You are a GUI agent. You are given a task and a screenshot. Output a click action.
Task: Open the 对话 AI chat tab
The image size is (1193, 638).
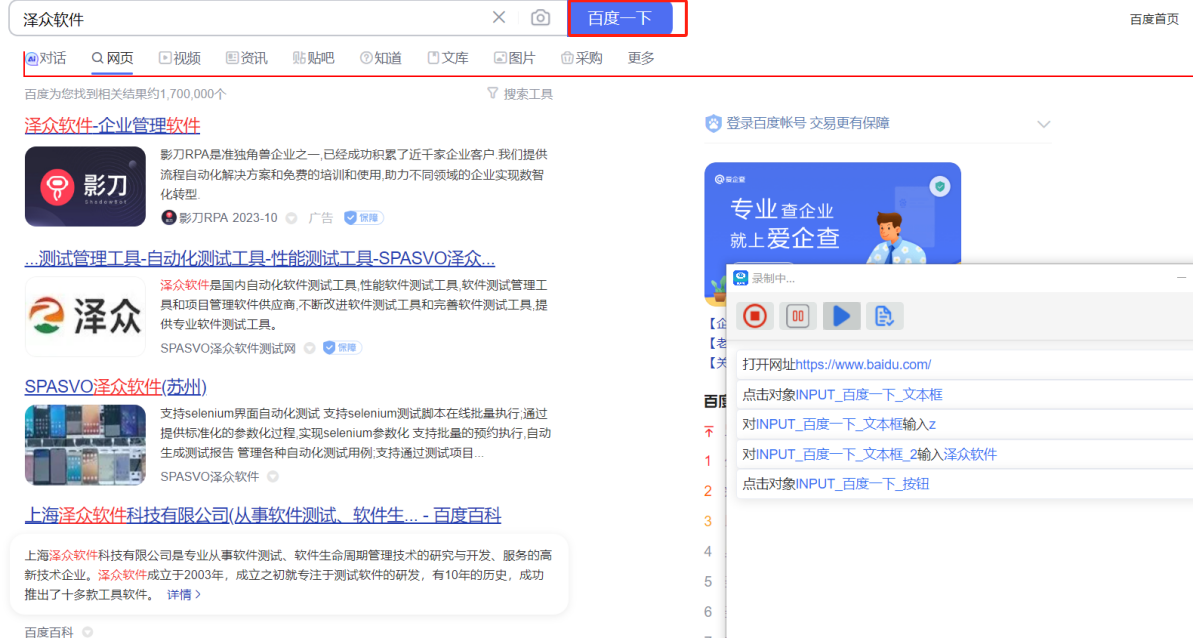tap(46, 58)
